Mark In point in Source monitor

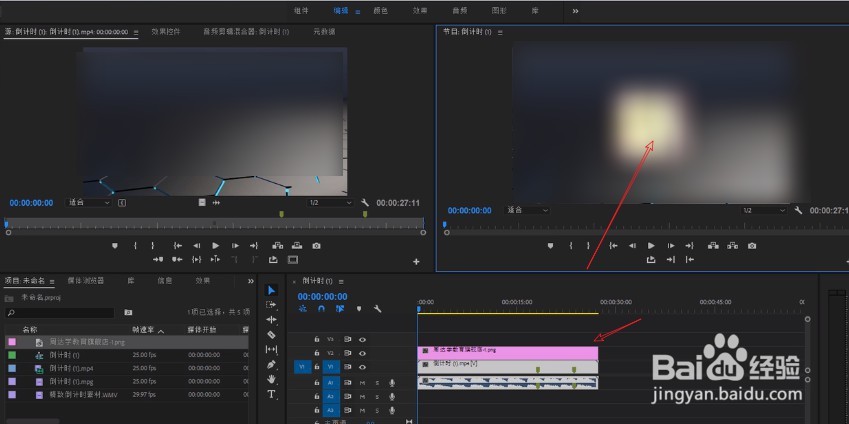click(x=135, y=246)
